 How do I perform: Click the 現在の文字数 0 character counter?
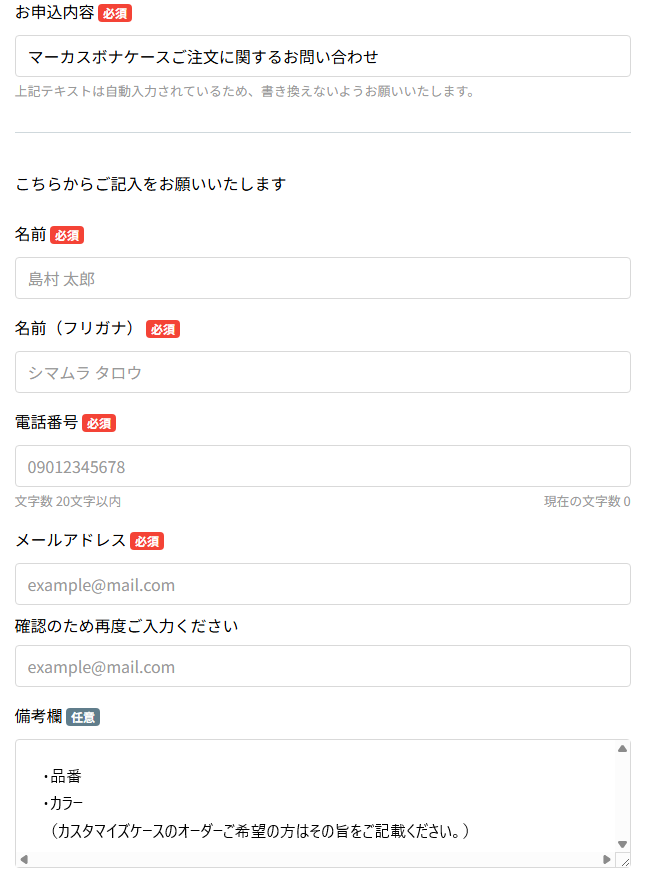(587, 501)
